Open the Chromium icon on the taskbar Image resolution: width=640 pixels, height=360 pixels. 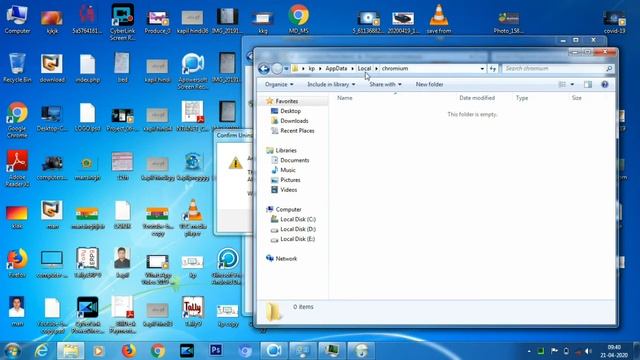(x=245, y=351)
